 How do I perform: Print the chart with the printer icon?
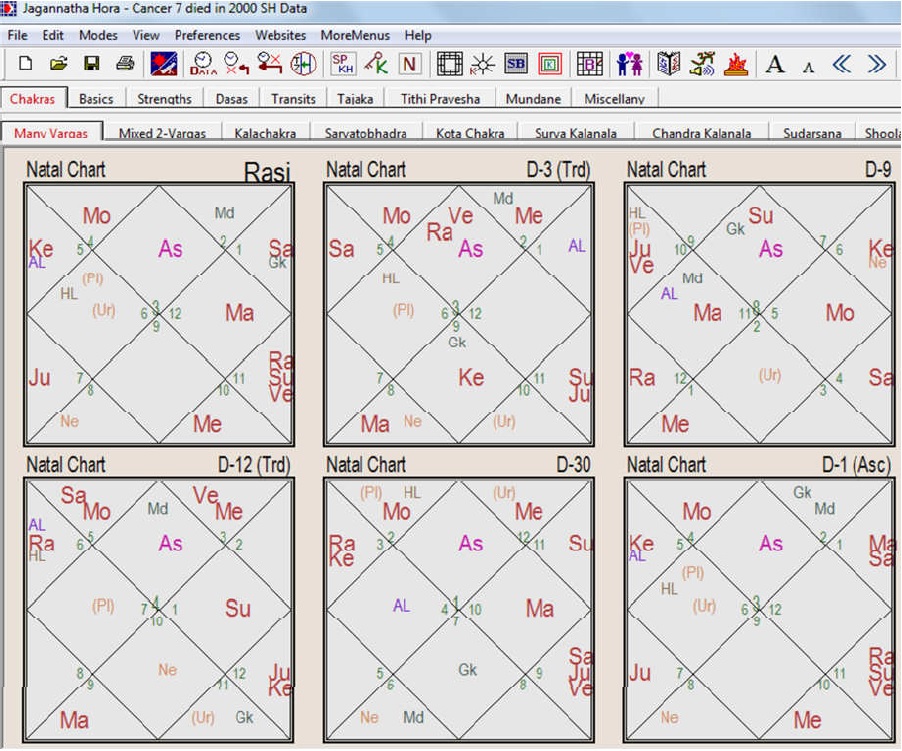pos(125,64)
